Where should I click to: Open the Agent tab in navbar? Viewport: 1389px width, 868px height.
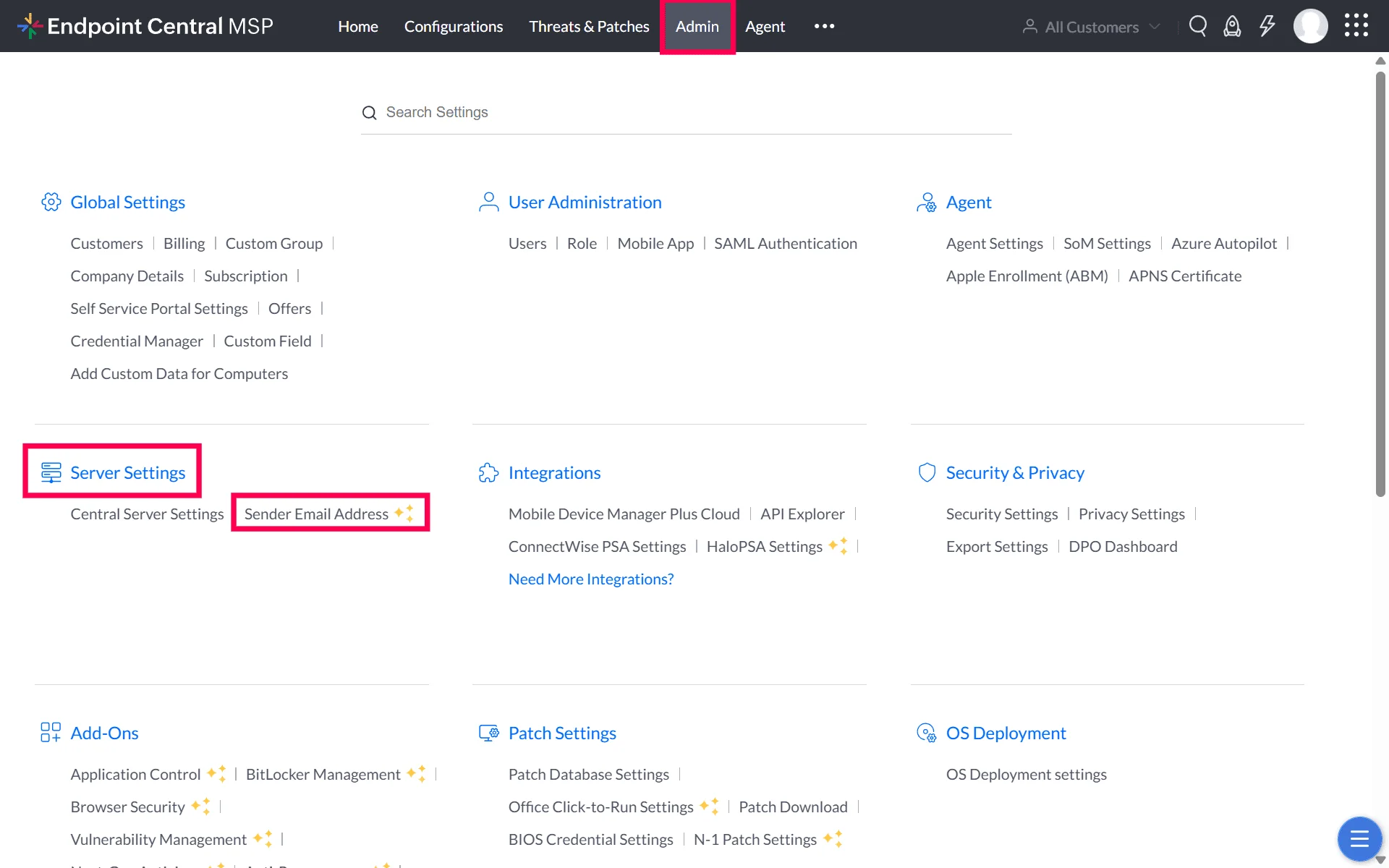click(x=765, y=27)
